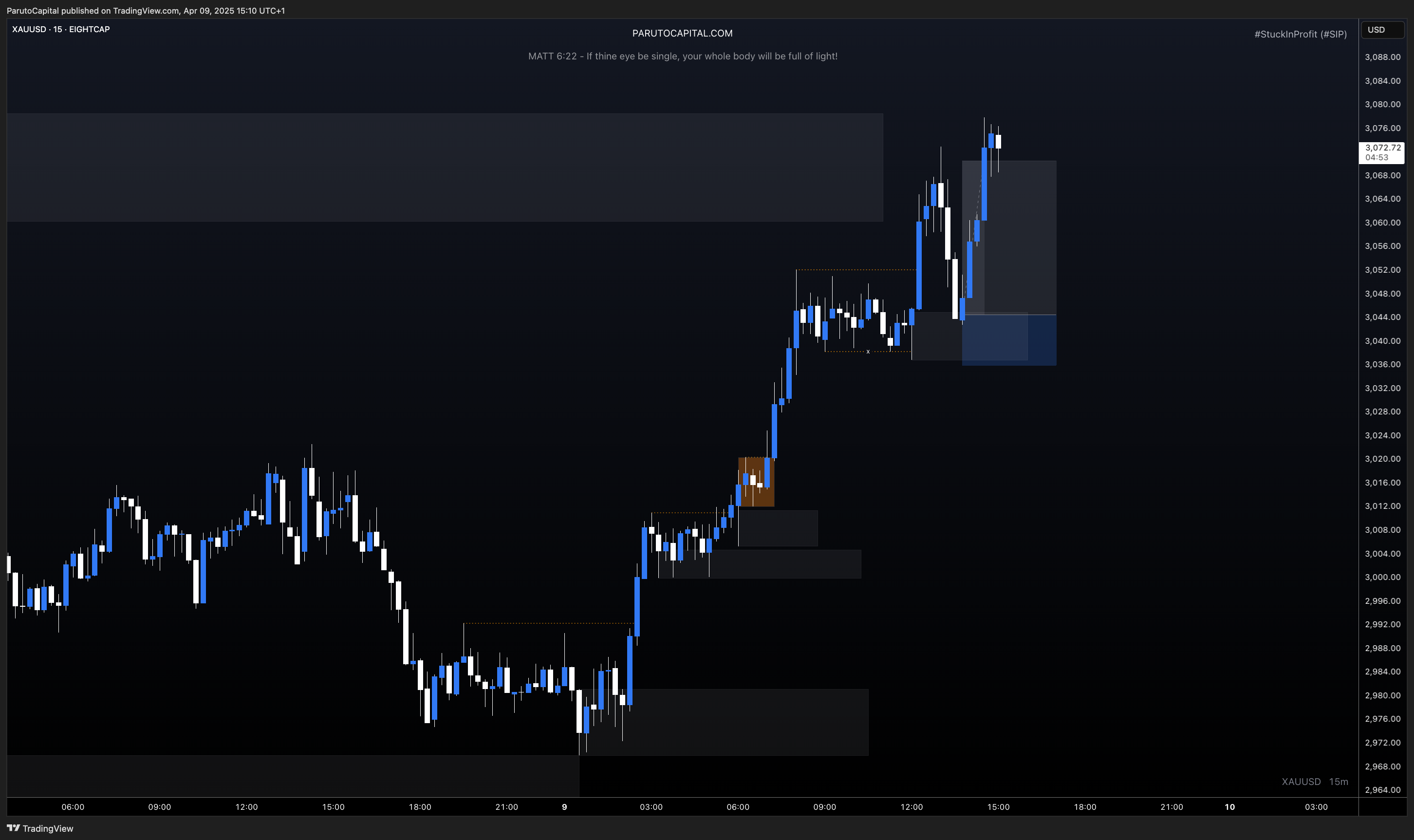Click the #StuckInProfit (#SIP) label
The width and height of the screenshot is (1414, 840).
click(1300, 35)
